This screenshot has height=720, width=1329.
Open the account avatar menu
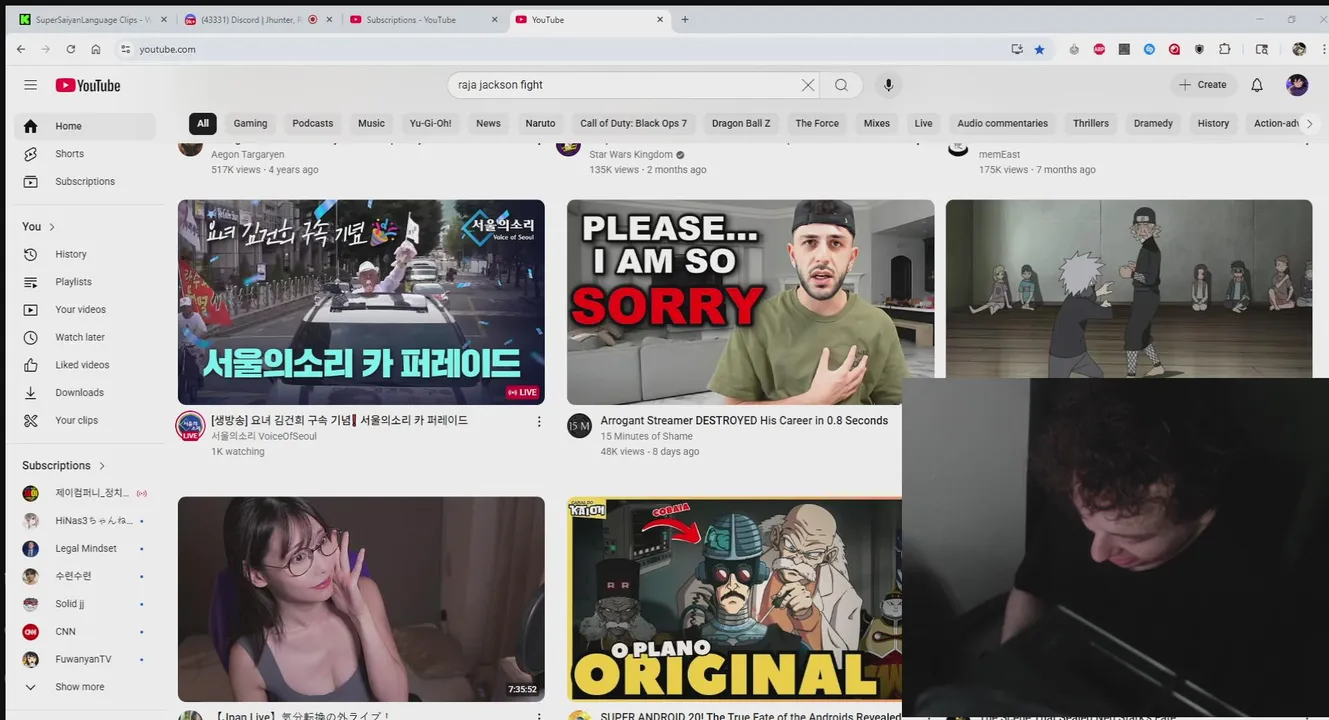(1297, 85)
